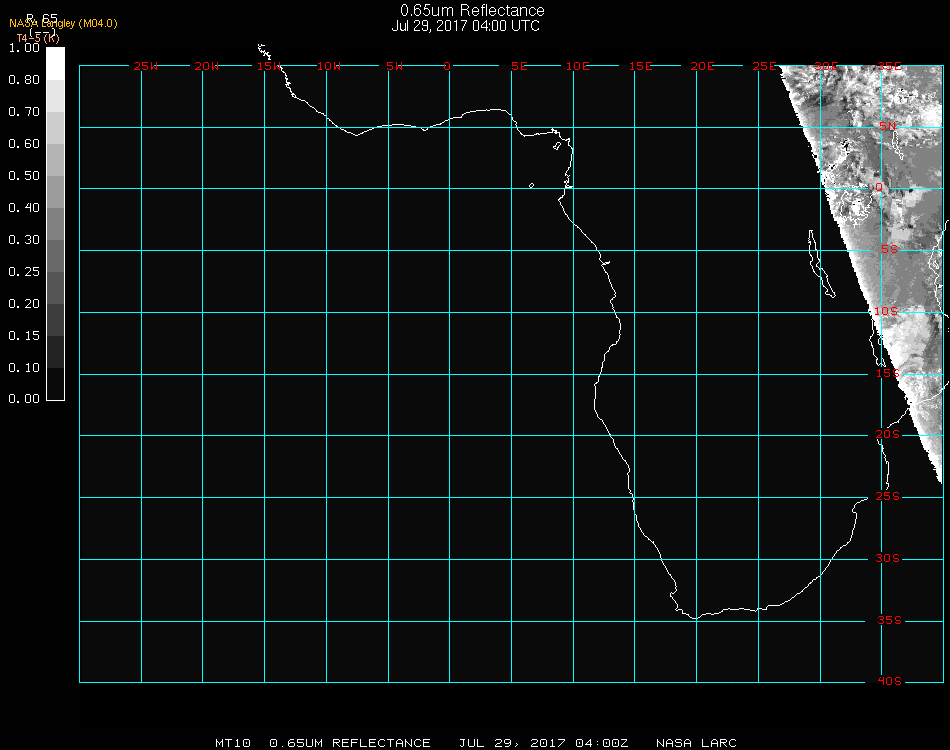Click the 0.00 colorbar label
Image resolution: width=950 pixels, height=750 pixels.
point(24,399)
